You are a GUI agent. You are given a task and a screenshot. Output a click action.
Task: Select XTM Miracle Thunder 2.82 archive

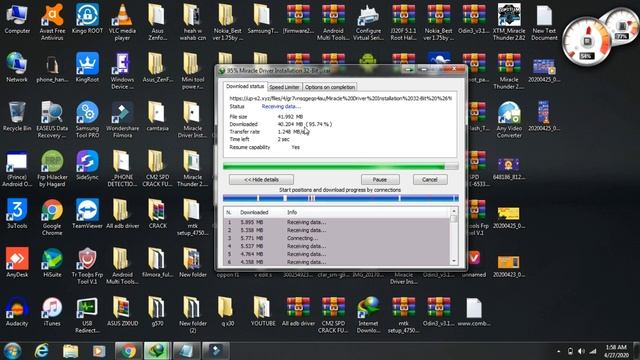(509, 22)
